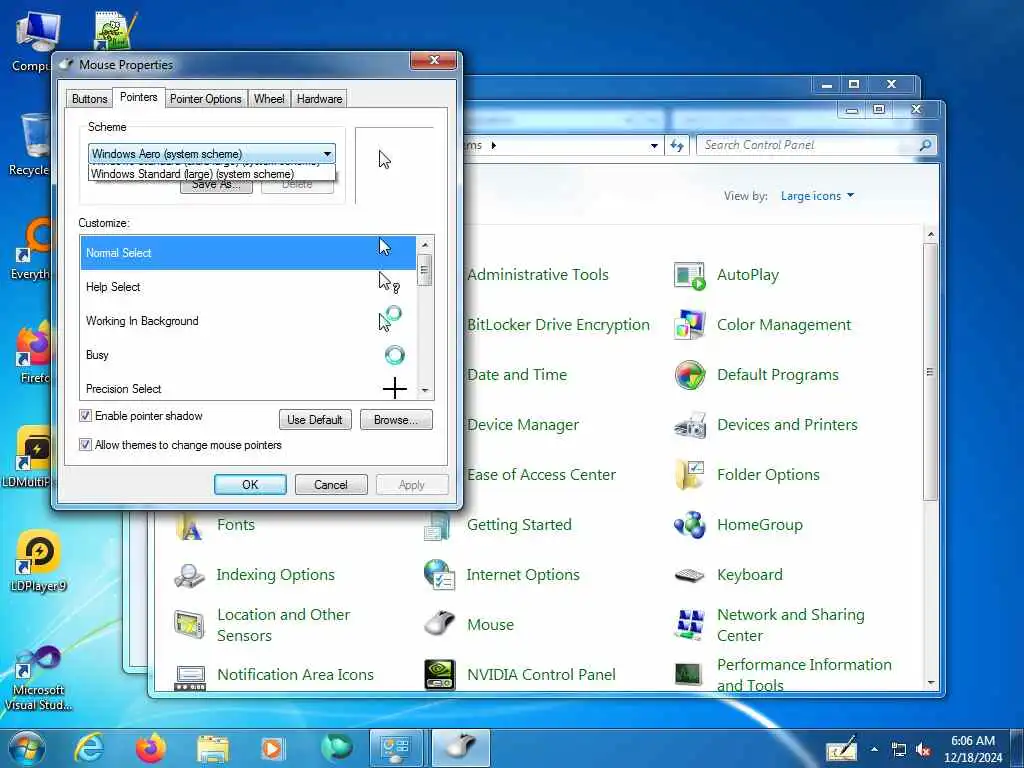Click the Customize list scrollbar thumb
The width and height of the screenshot is (1024, 768).
pyautogui.click(x=424, y=270)
